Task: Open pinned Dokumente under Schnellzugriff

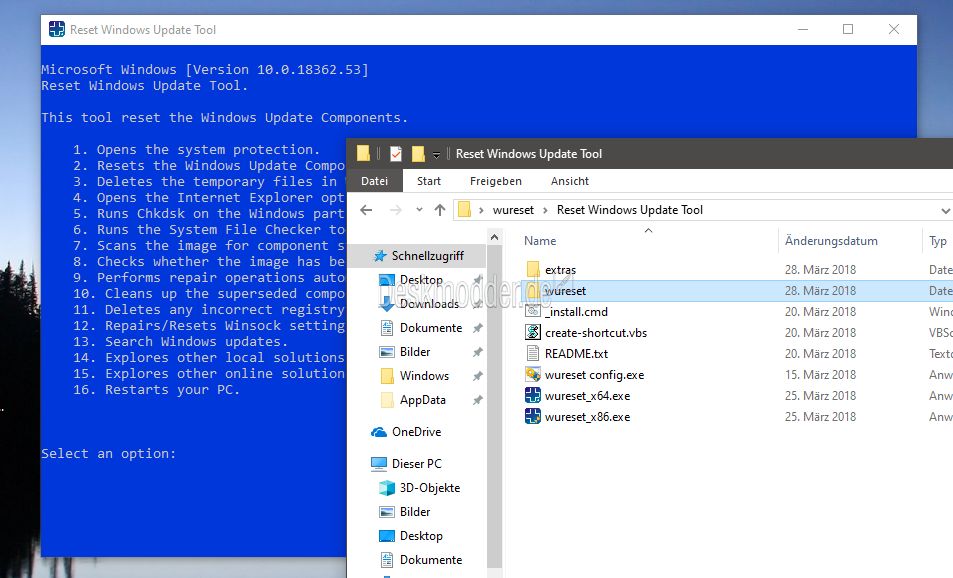Action: point(431,328)
